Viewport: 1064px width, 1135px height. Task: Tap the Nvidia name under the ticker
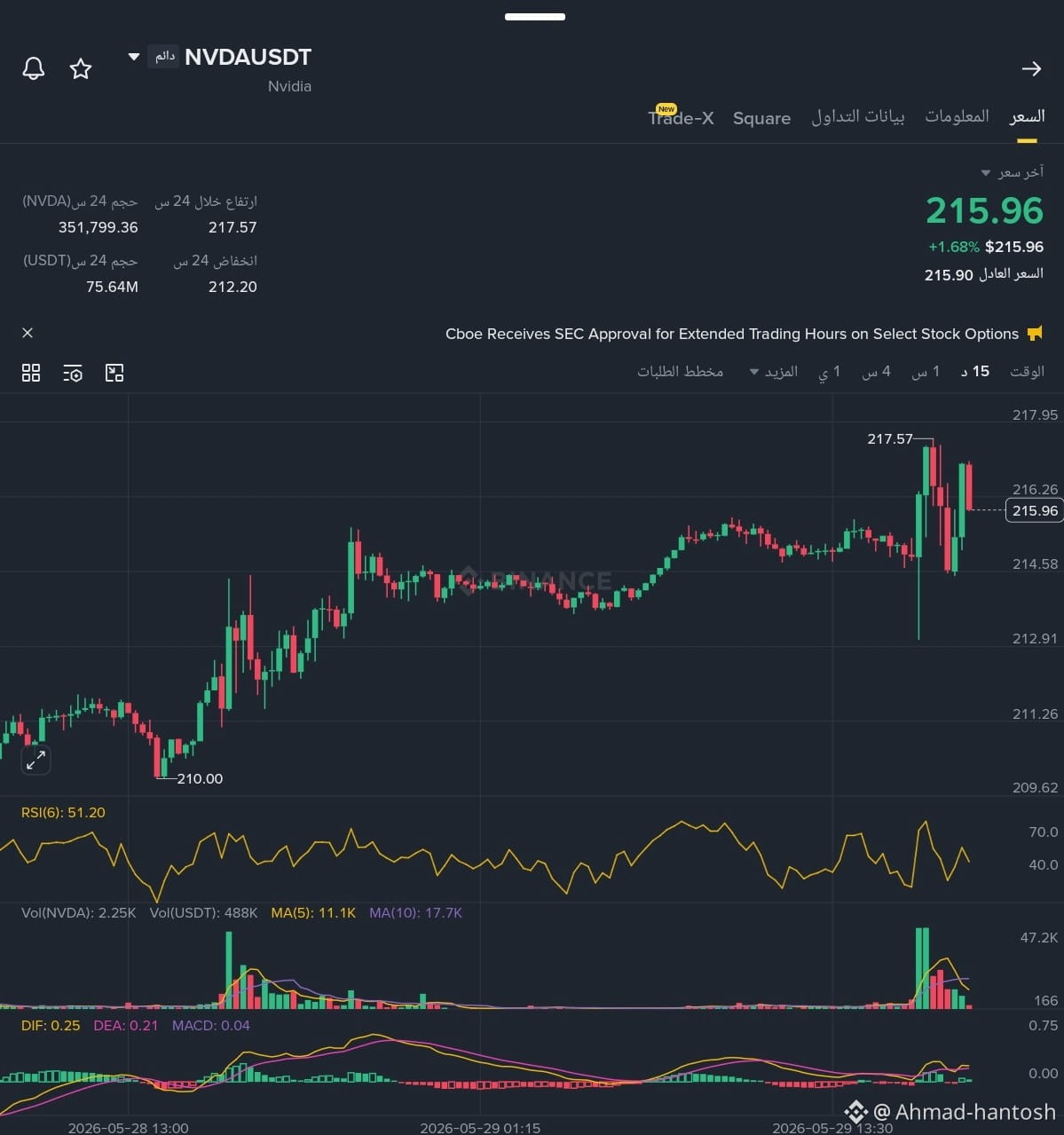[x=289, y=86]
